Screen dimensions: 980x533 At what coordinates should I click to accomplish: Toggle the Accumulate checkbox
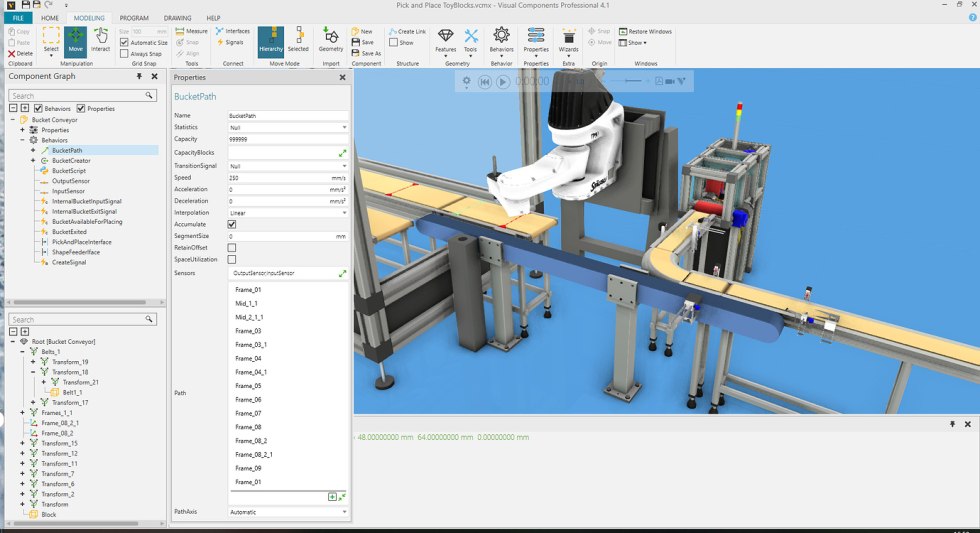coord(232,224)
